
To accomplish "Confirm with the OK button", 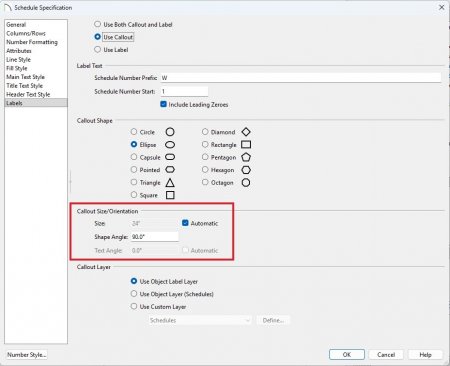I will point(347,354).
